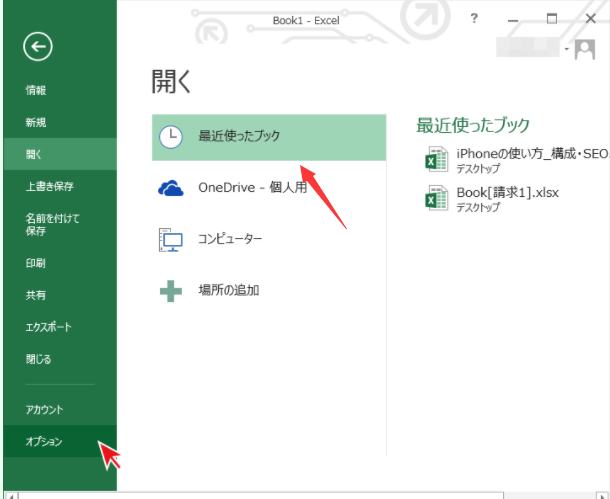Click the horizontal scrollbar left arrow

tap(11, 496)
